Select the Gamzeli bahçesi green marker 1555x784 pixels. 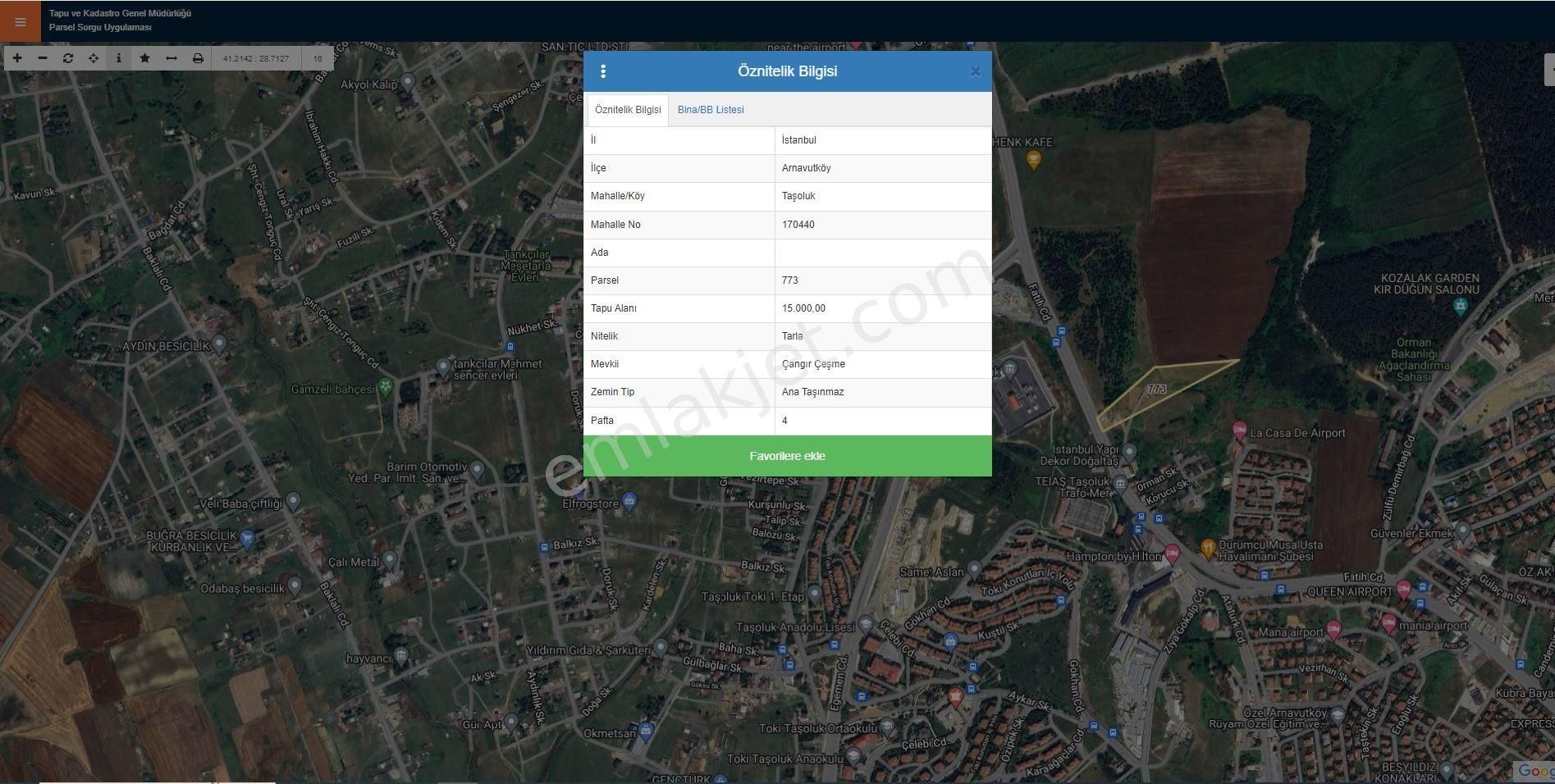(386, 386)
